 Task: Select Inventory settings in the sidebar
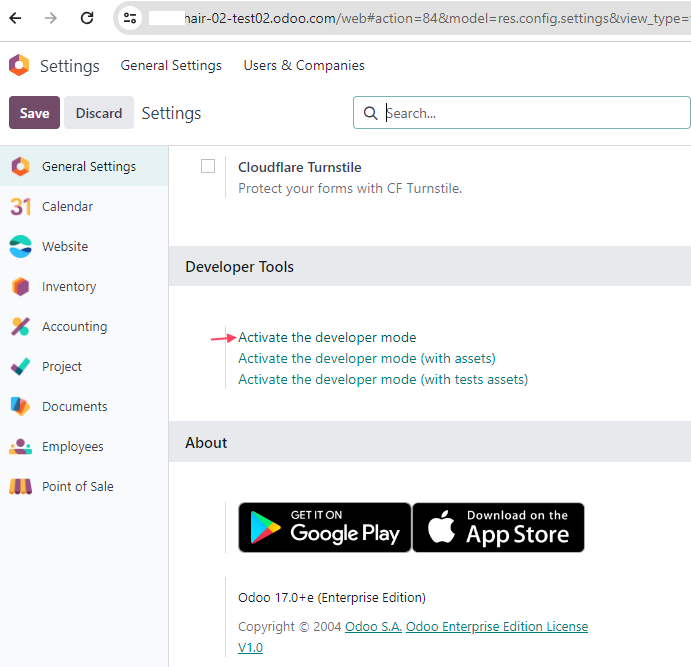(84, 286)
